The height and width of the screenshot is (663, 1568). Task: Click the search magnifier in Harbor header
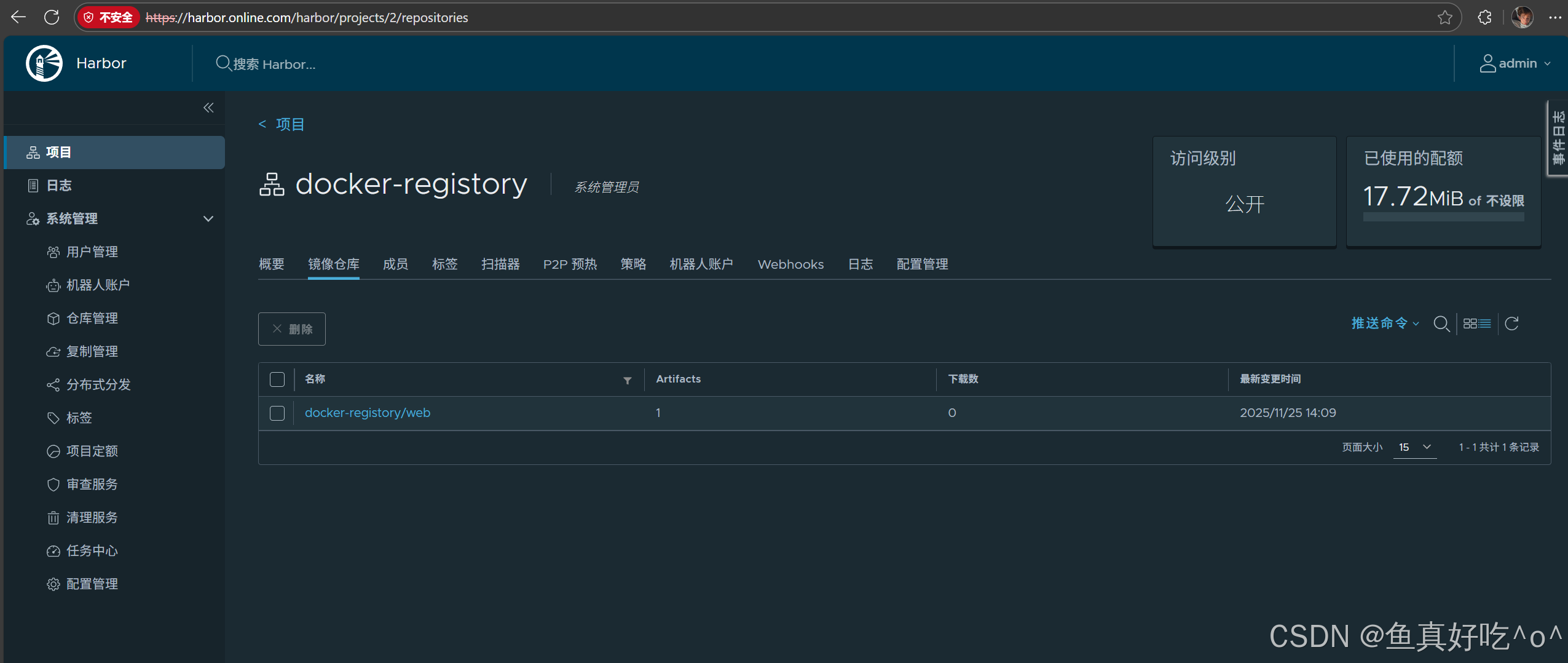click(223, 63)
